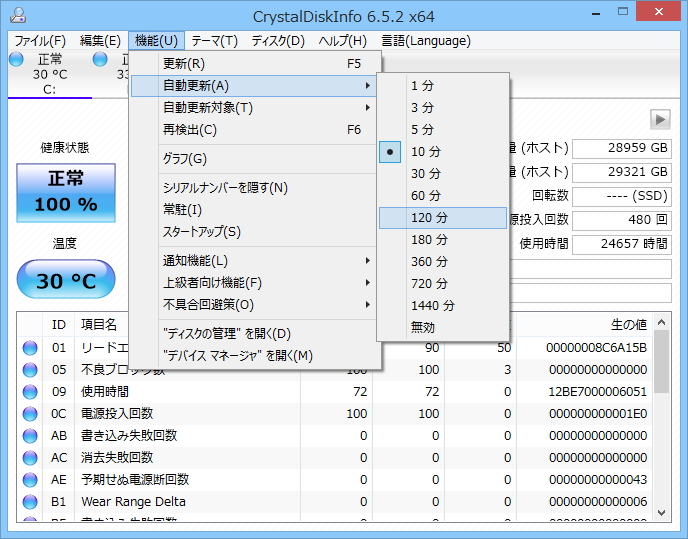Expand 通知機能(L) submenu
Image resolution: width=688 pixels, height=539 pixels.
[x=254, y=261]
